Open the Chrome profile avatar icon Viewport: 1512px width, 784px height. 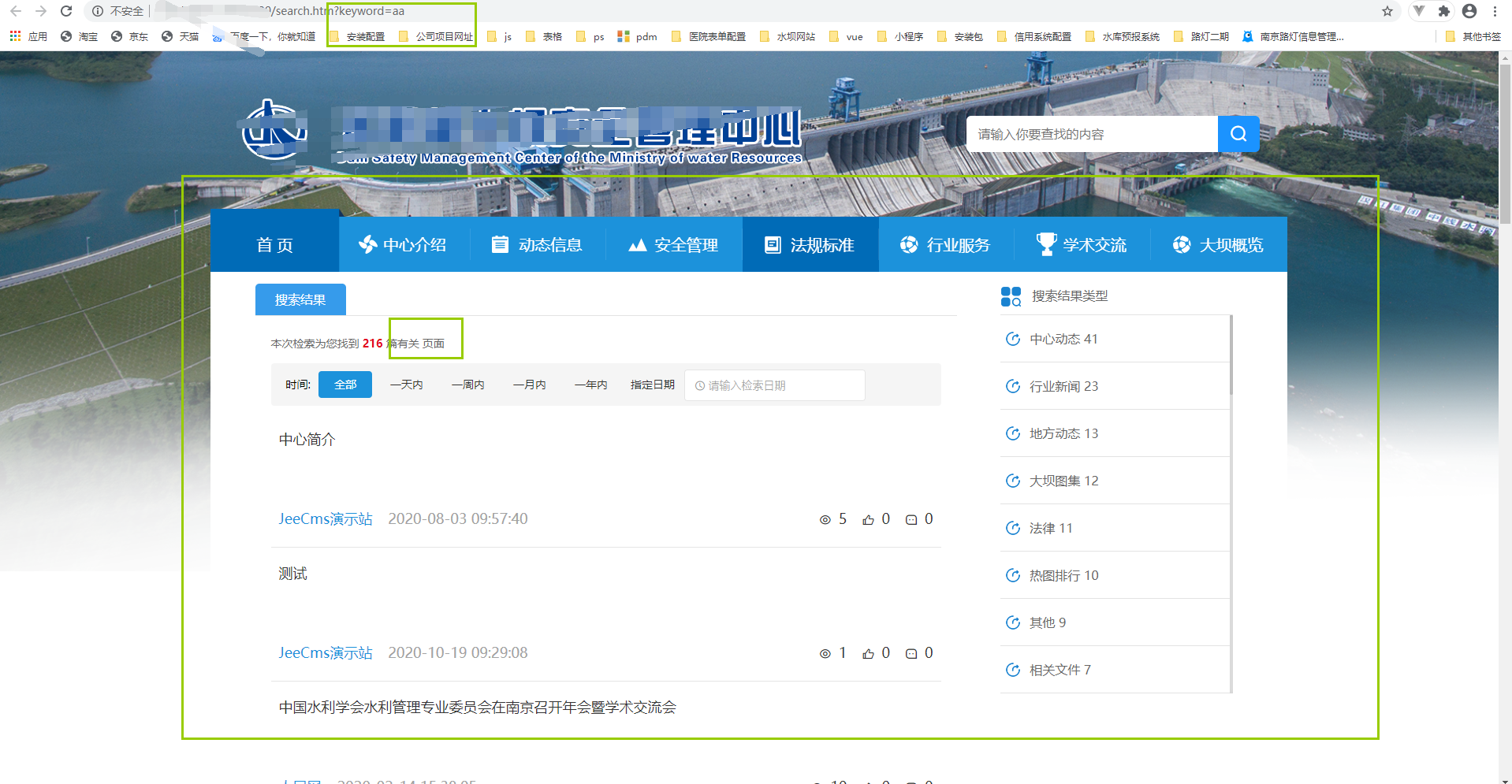point(1469,11)
